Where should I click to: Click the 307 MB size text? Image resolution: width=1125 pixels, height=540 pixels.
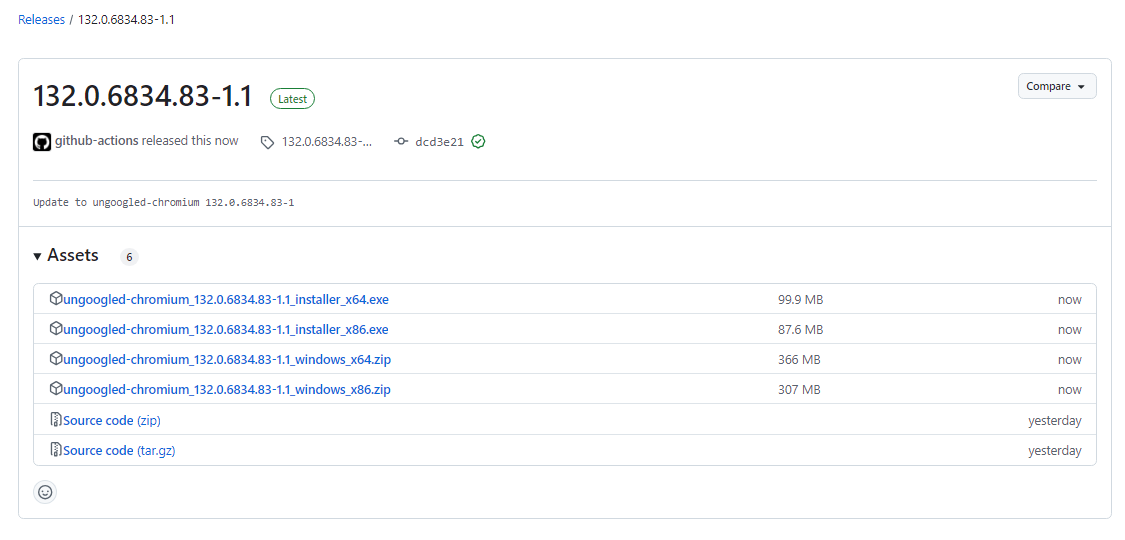tap(799, 390)
